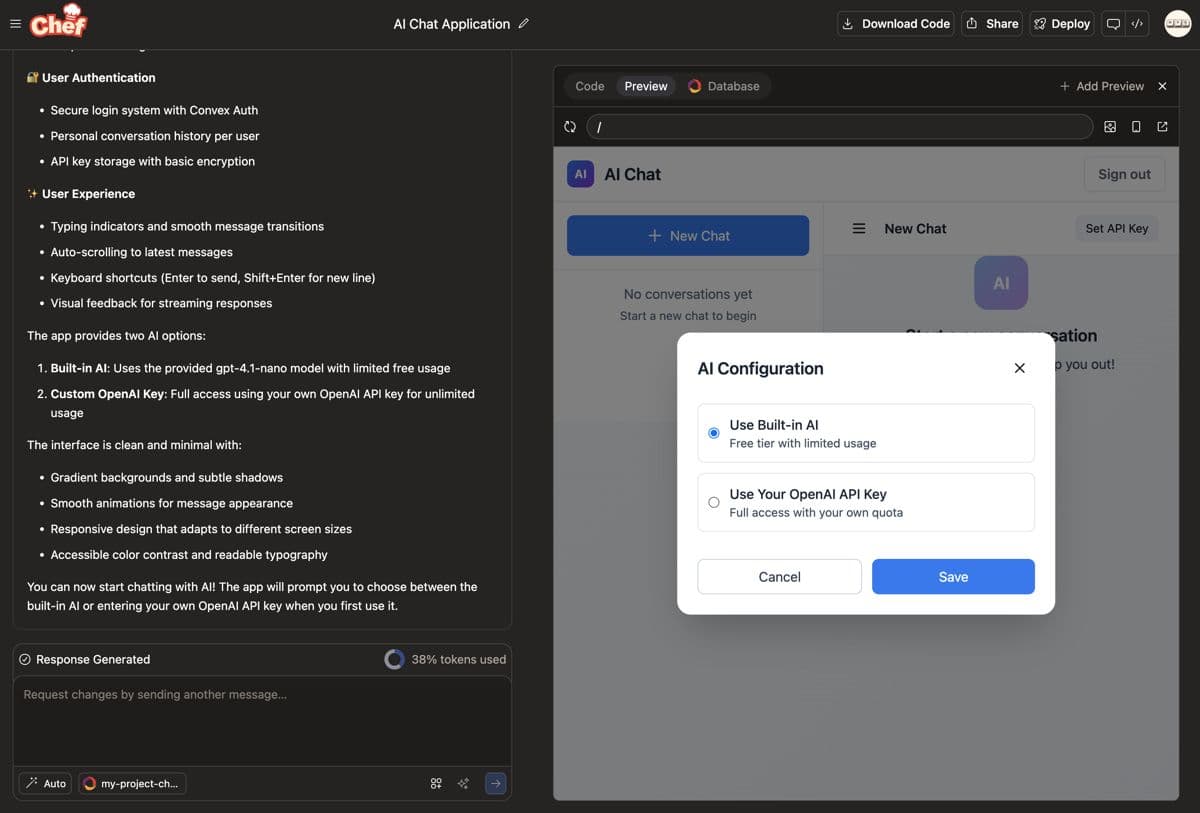Switch to the Database tab
The image size is (1200, 813).
(x=724, y=86)
